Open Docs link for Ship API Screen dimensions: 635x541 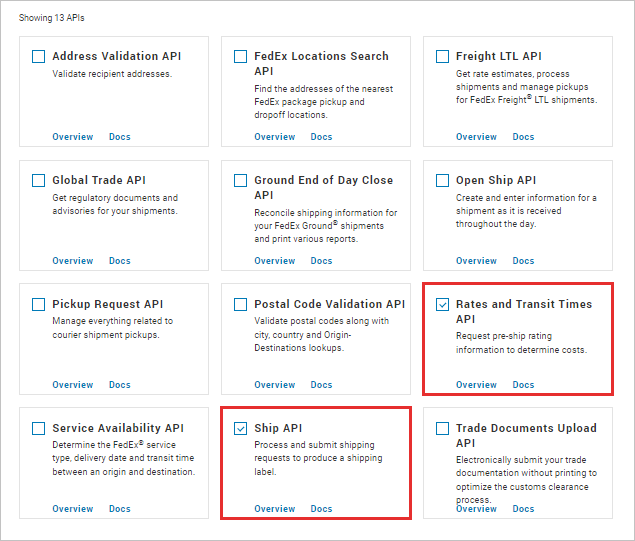click(321, 509)
